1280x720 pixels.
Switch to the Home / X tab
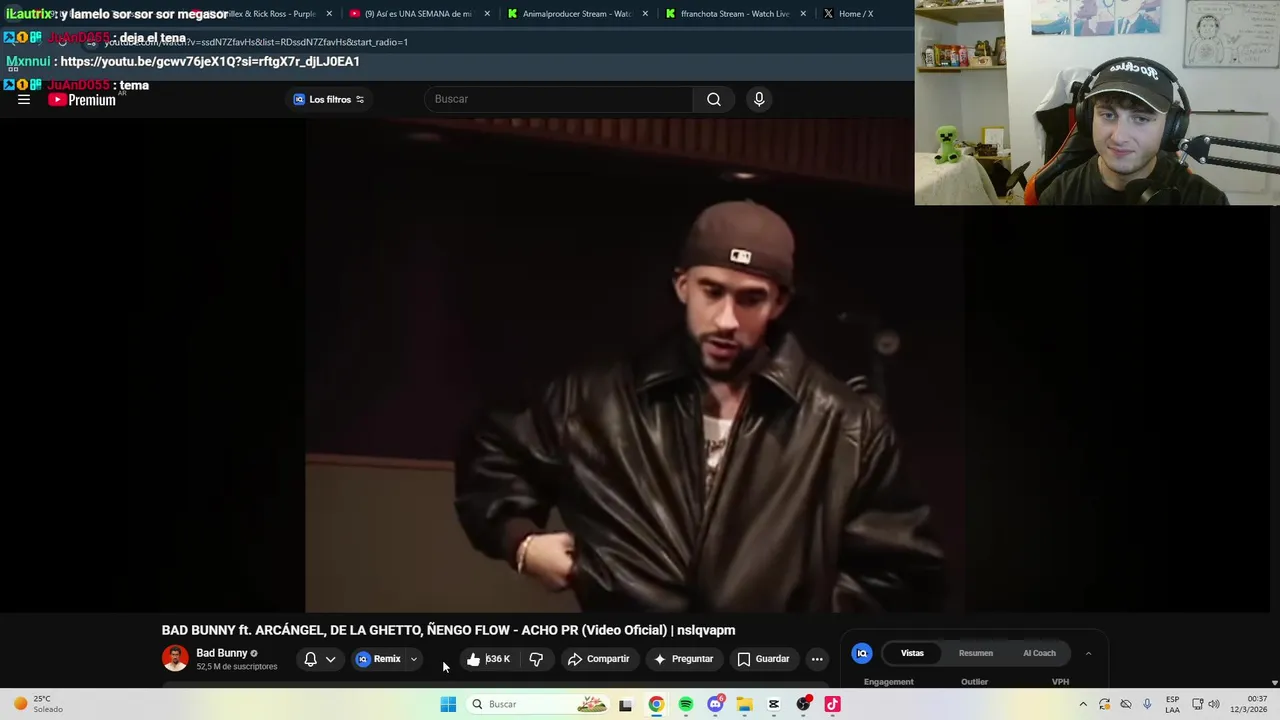(x=855, y=14)
